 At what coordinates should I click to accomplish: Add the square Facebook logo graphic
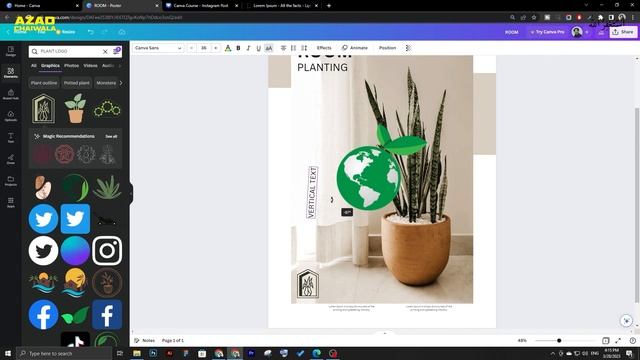click(x=107, y=315)
